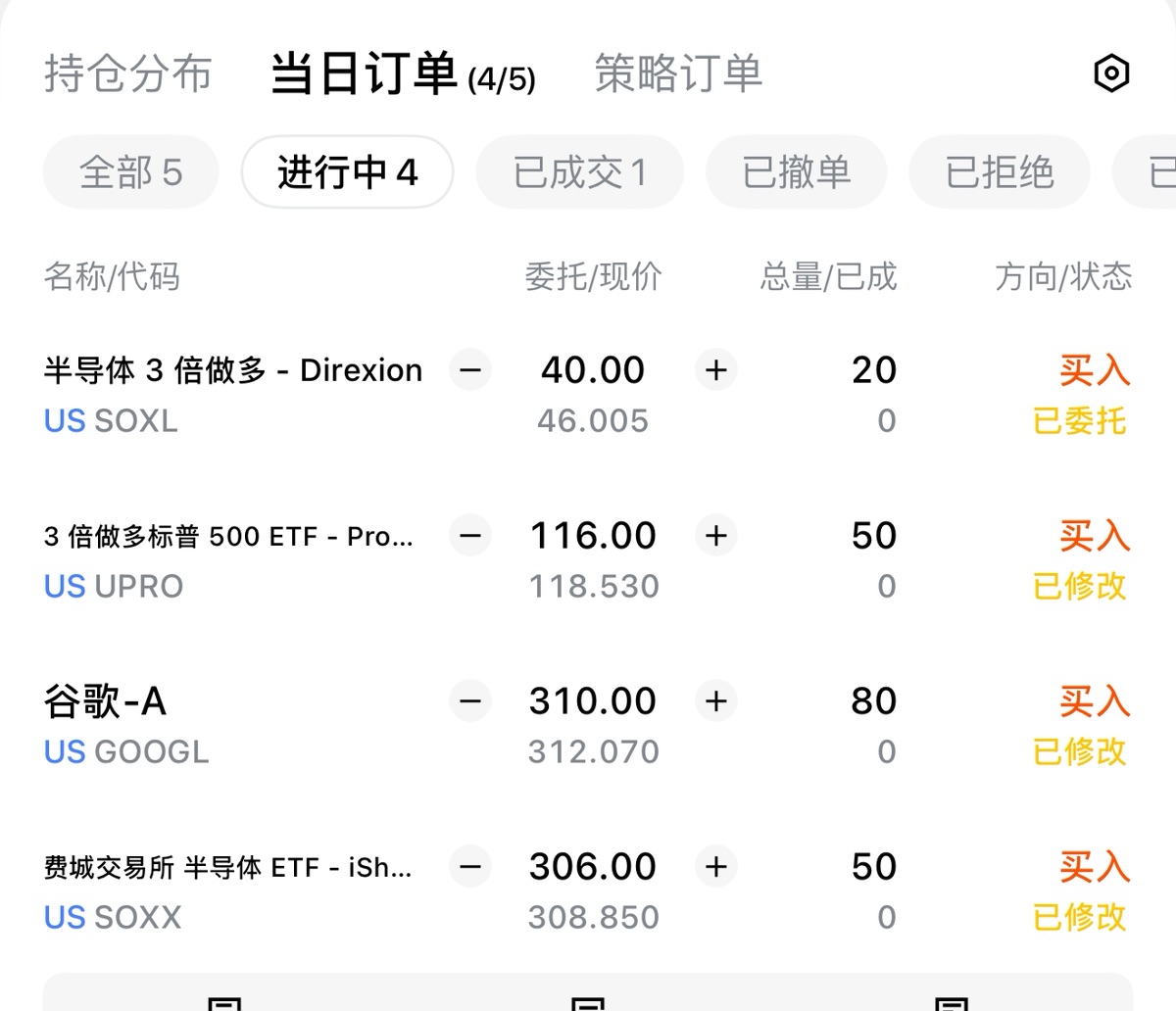Filter orders by 全部 5

[x=130, y=173]
